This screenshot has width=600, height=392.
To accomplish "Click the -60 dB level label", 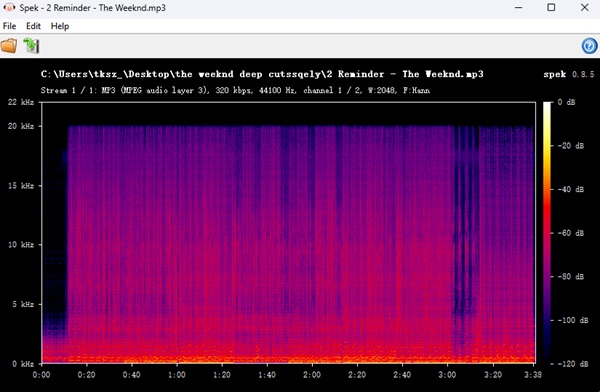I will [571, 233].
